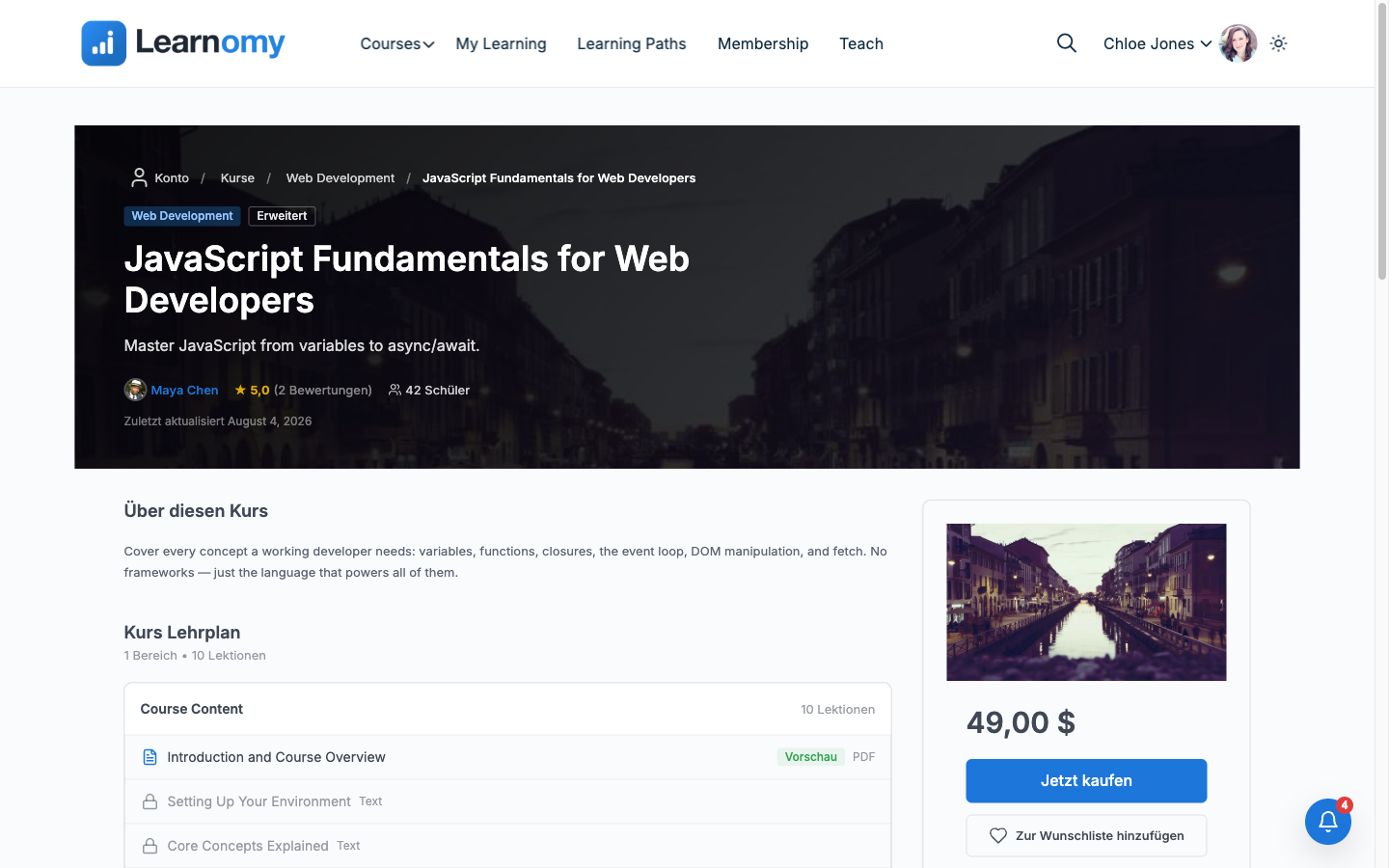Click the students icon next to 42 Schüler

coord(395,390)
